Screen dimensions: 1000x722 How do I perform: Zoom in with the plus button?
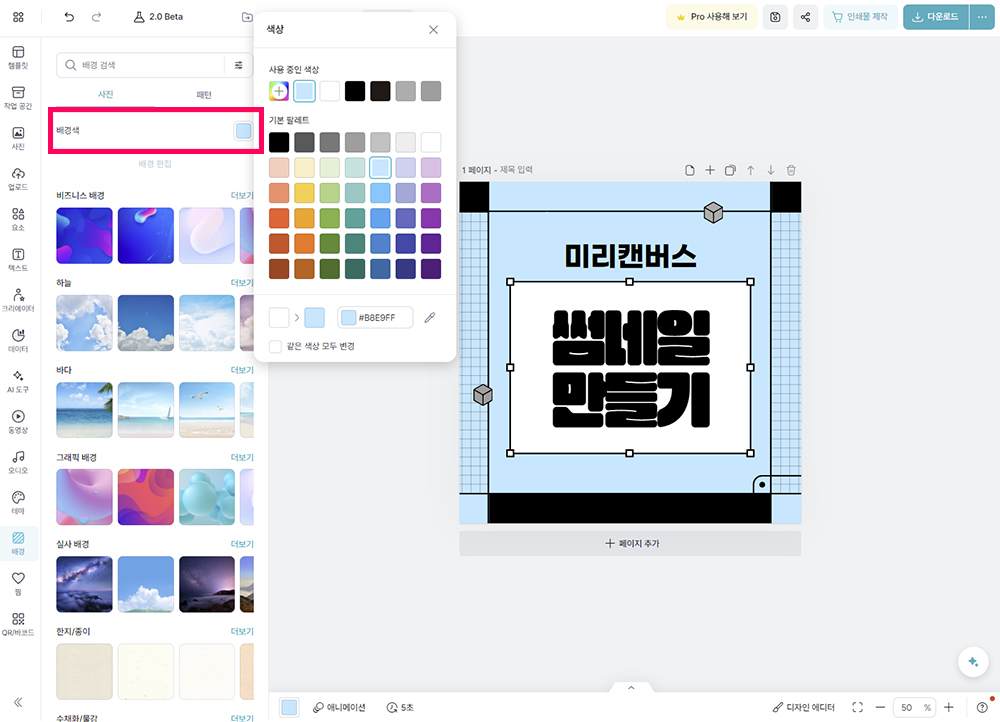(x=948, y=707)
